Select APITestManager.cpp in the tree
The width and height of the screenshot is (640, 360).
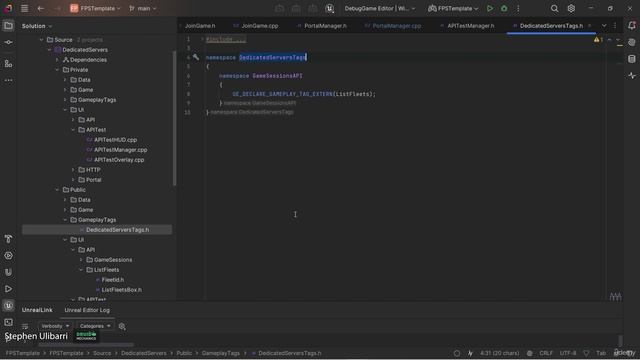pos(120,150)
